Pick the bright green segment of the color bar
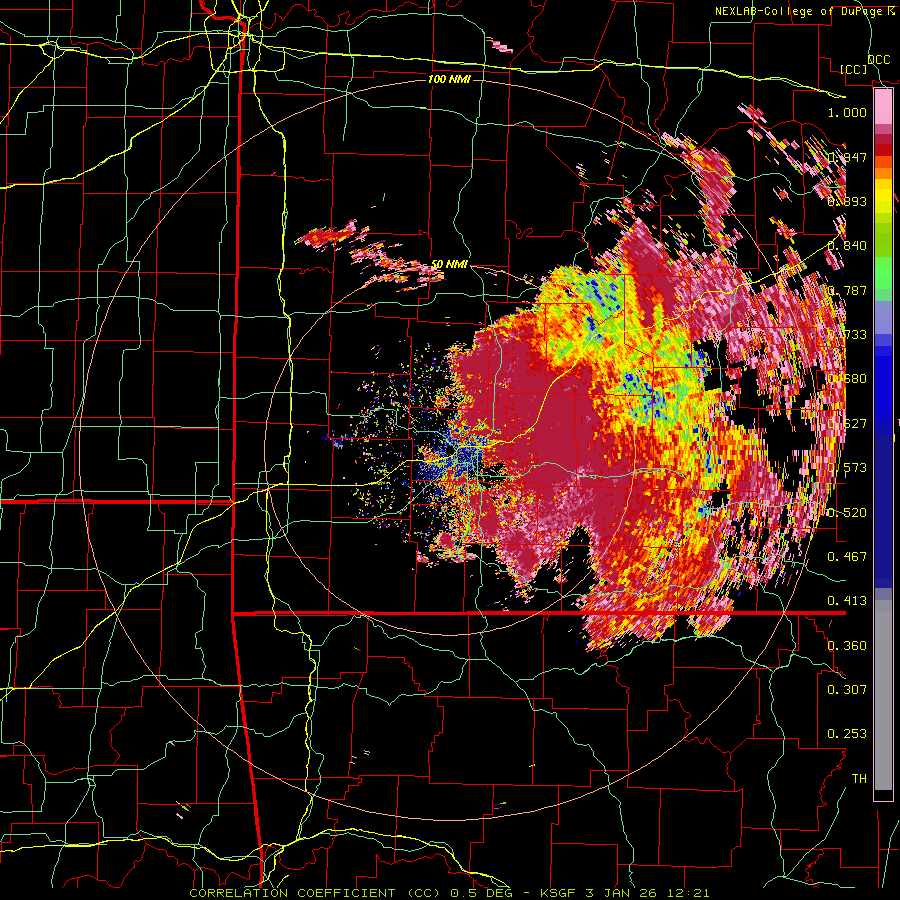Viewport: 900px width, 900px height. pos(883,271)
